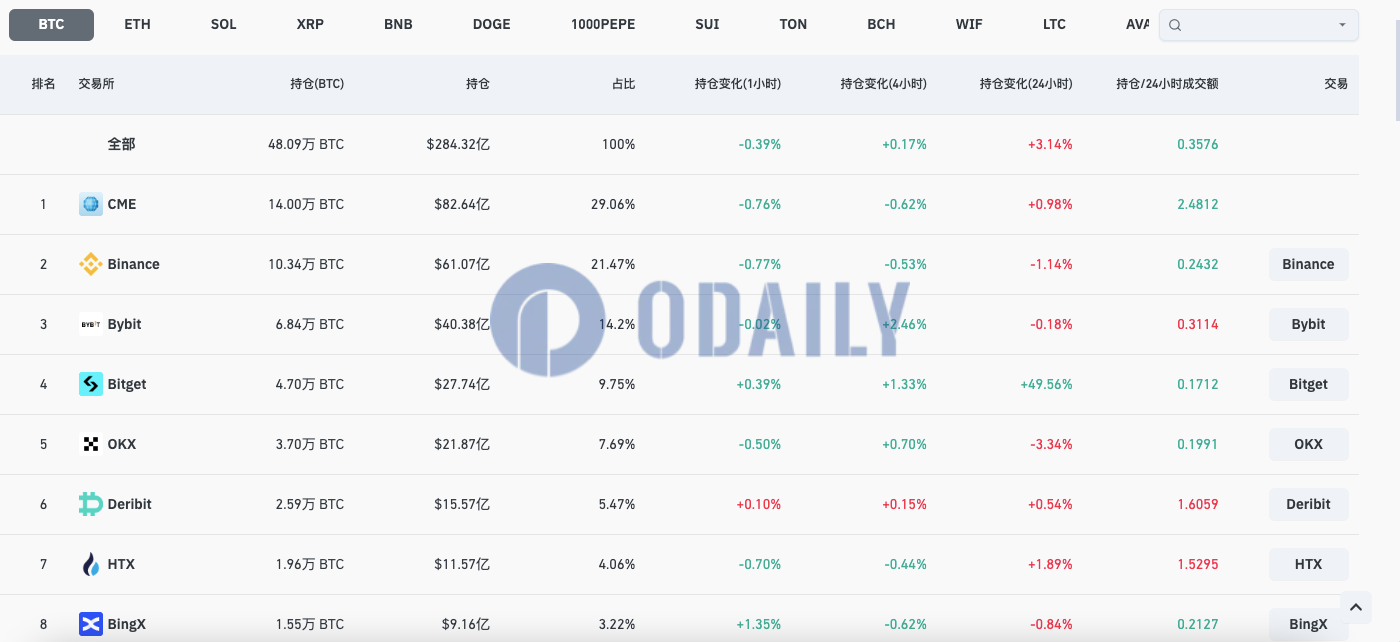Select the SUI tab
The width and height of the screenshot is (1400, 642).
[707, 24]
